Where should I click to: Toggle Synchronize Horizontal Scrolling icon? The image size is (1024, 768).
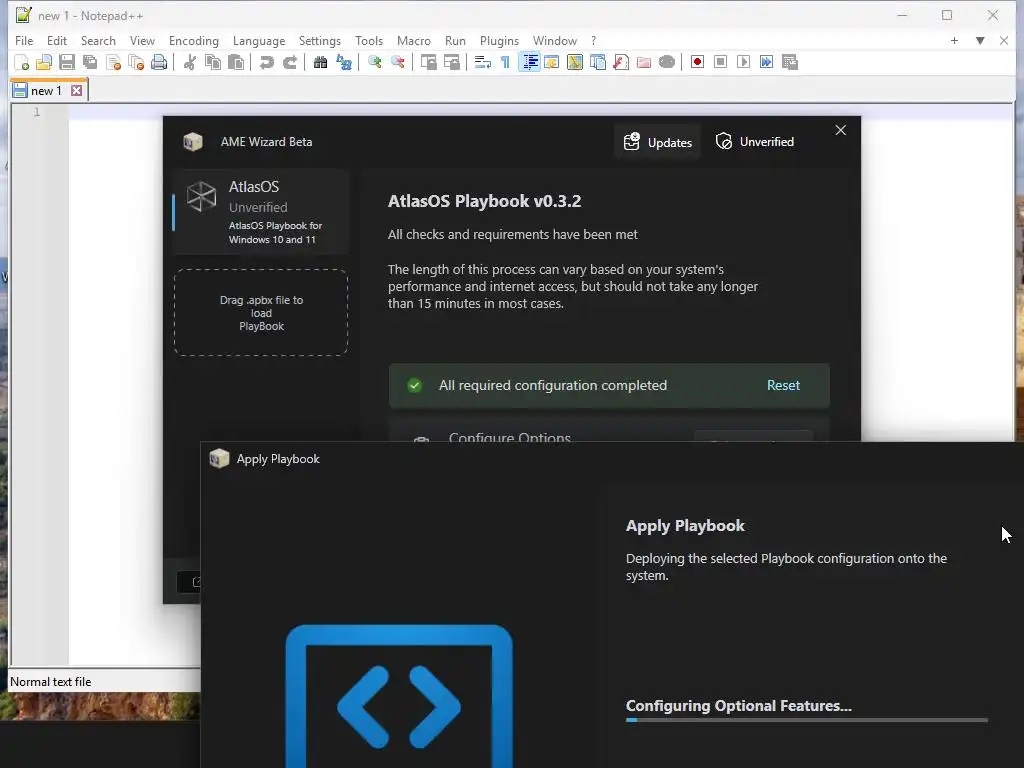click(452, 62)
